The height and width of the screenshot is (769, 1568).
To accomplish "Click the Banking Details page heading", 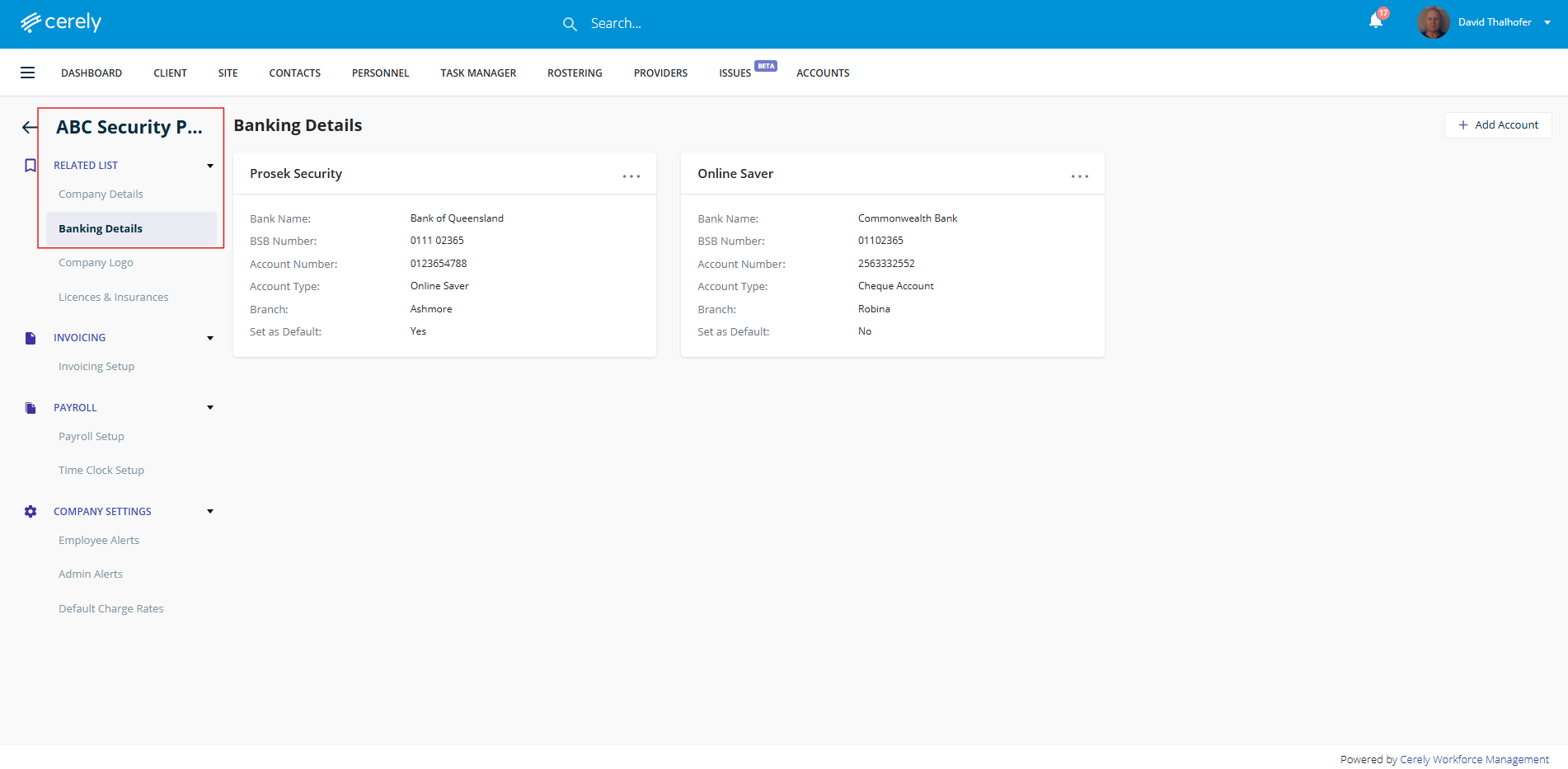I will click(x=298, y=125).
